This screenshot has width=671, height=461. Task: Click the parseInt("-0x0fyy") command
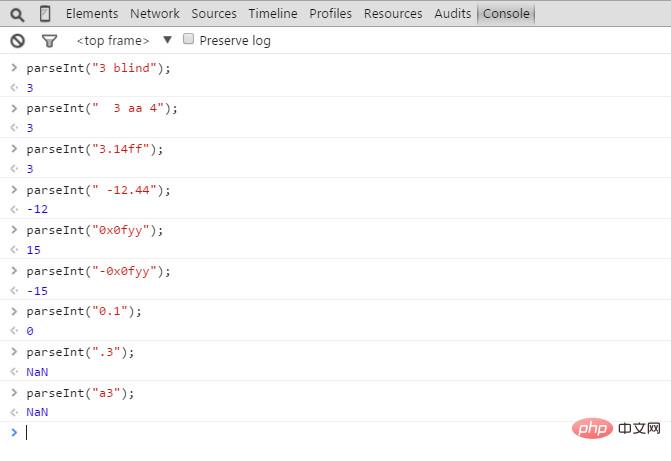(98, 271)
